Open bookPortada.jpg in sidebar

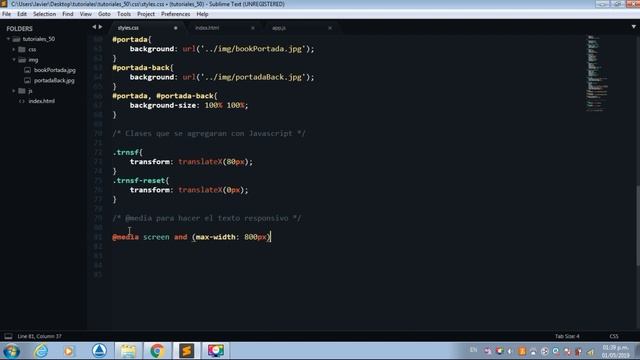[55, 70]
